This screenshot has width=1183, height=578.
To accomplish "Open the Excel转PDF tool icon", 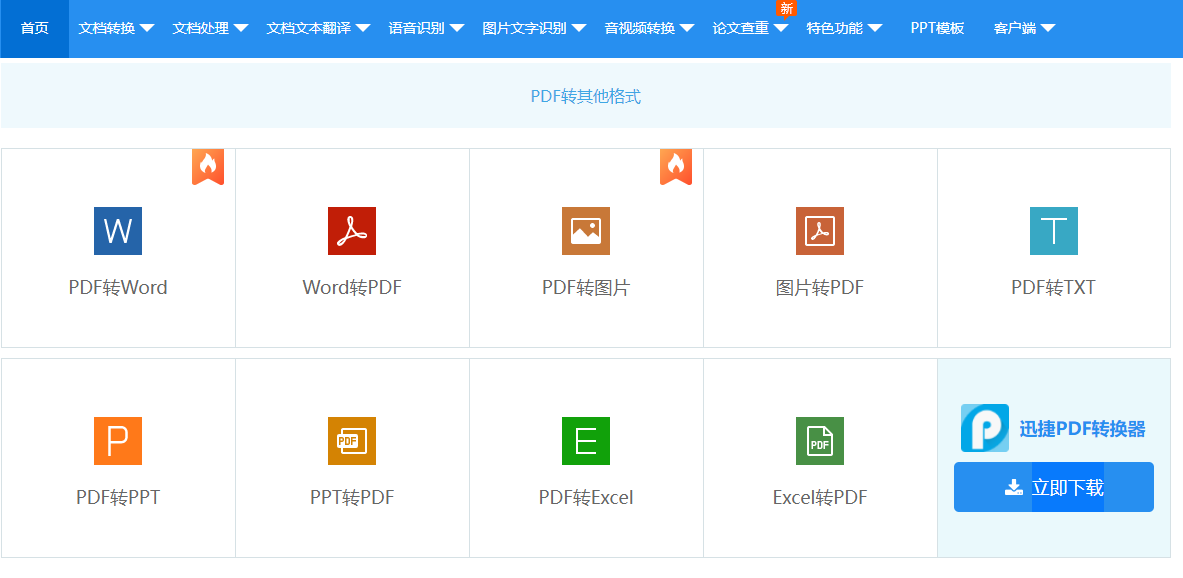I will [x=819, y=441].
